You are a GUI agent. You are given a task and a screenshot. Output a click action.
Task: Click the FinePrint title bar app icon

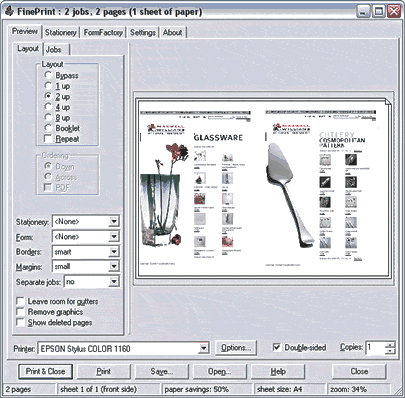coord(9,11)
